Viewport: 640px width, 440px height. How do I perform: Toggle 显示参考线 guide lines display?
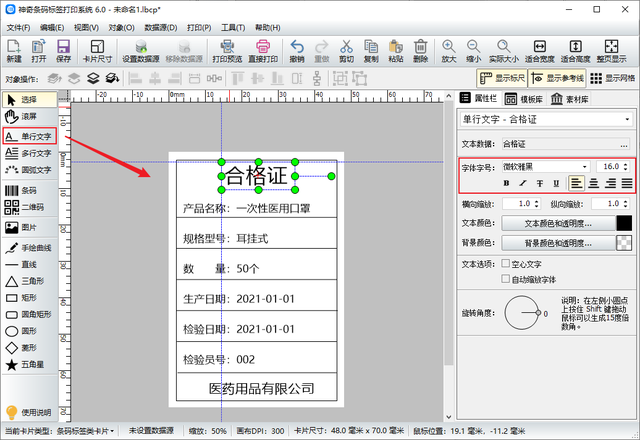[557, 78]
